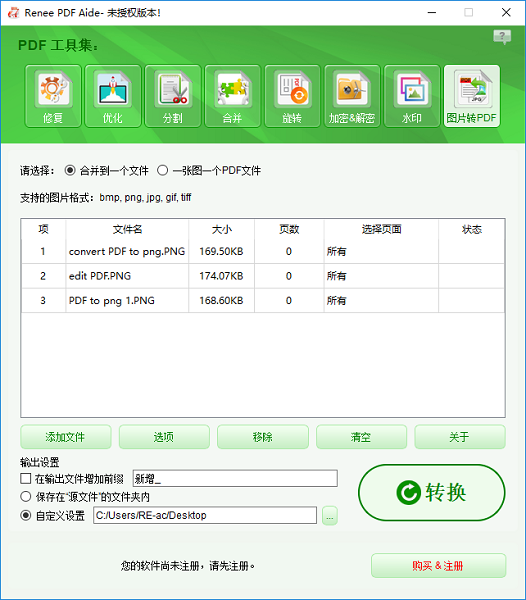Select the 合并 (Merge) puzzle tool

coord(233,96)
